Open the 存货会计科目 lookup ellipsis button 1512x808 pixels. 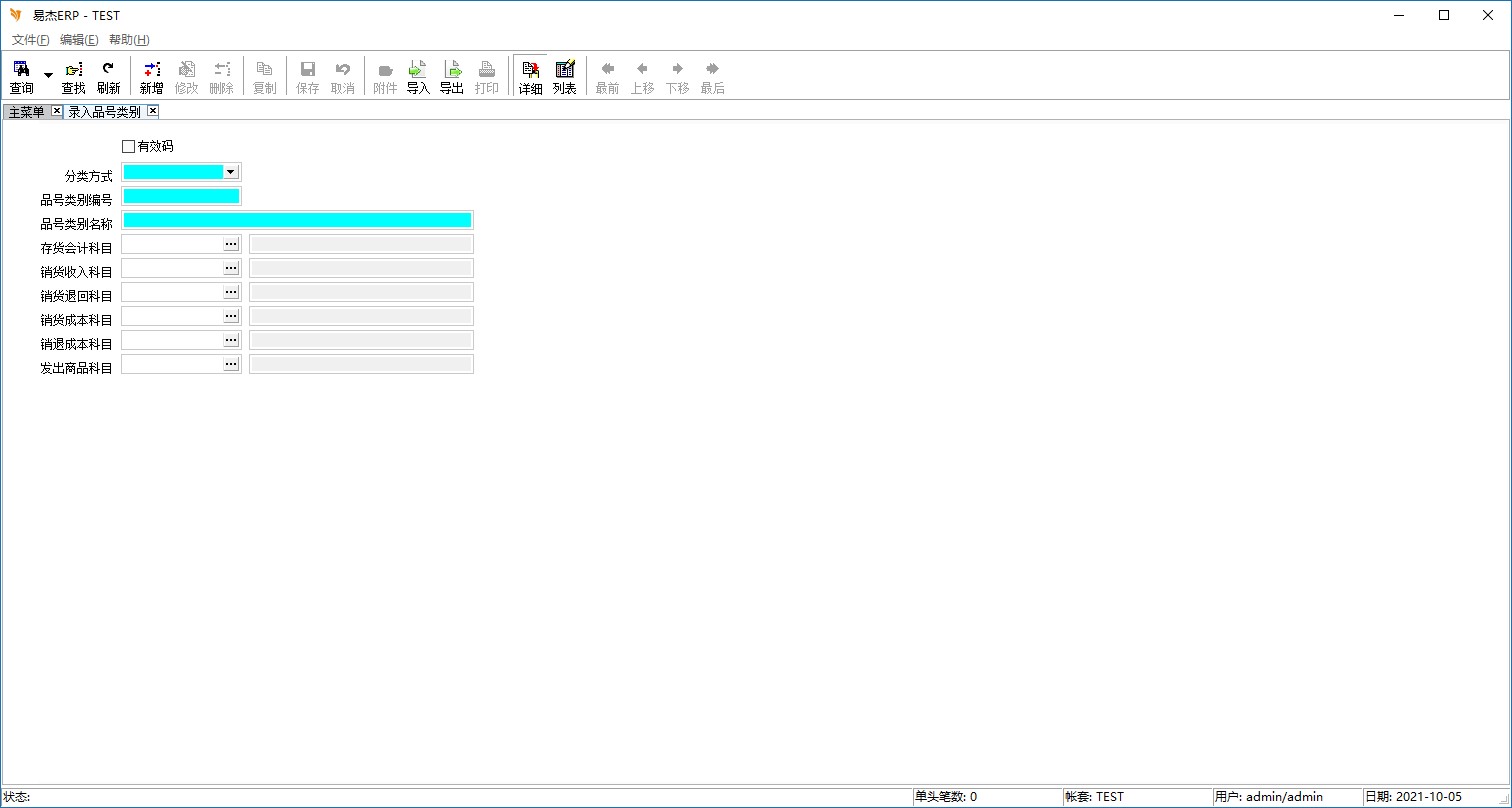click(231, 244)
